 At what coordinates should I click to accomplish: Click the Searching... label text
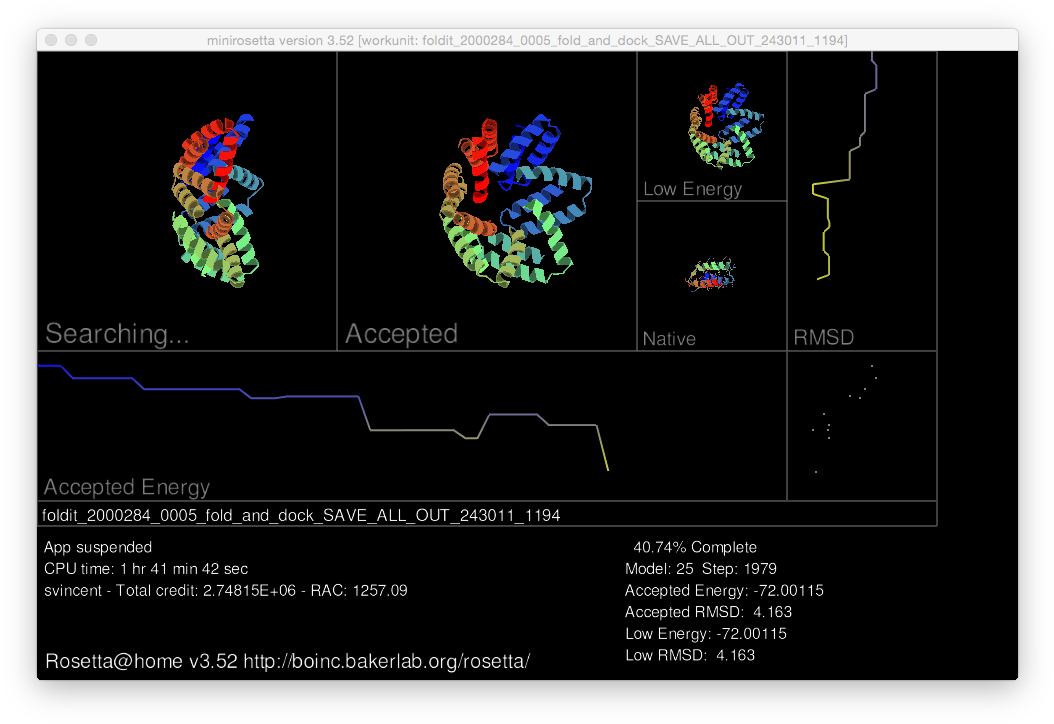coord(117,334)
